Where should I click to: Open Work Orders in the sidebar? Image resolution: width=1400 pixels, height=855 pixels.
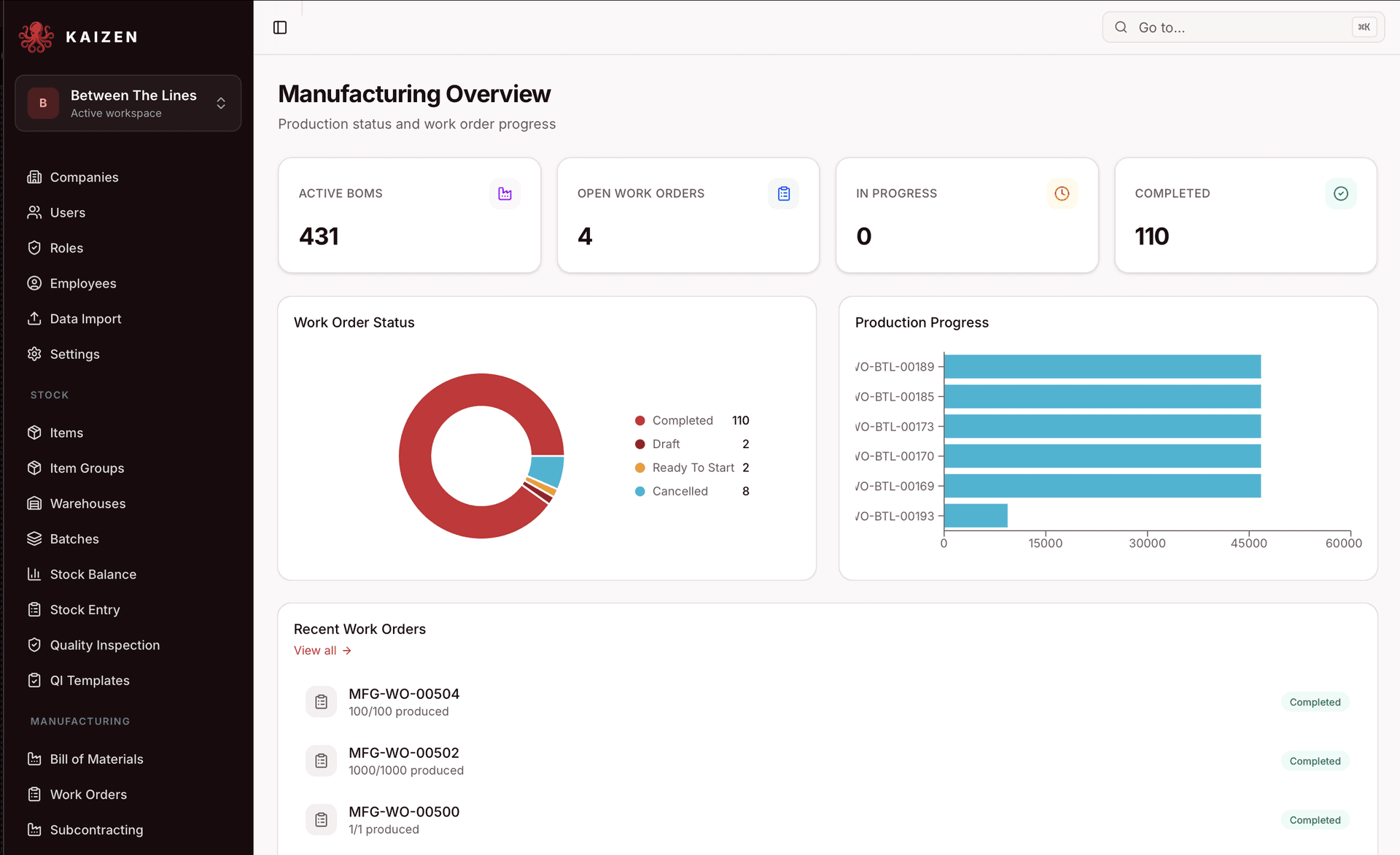tap(88, 794)
